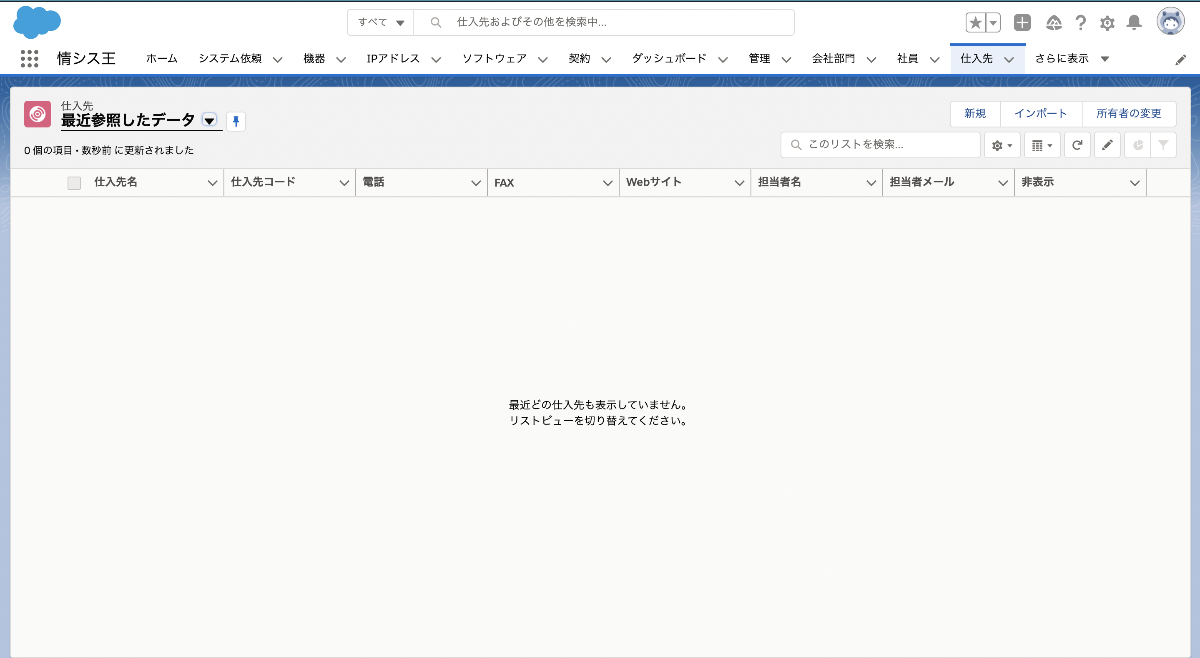Open the 担当者名 column action menu
Image resolution: width=1200 pixels, height=658 pixels.
coord(871,183)
